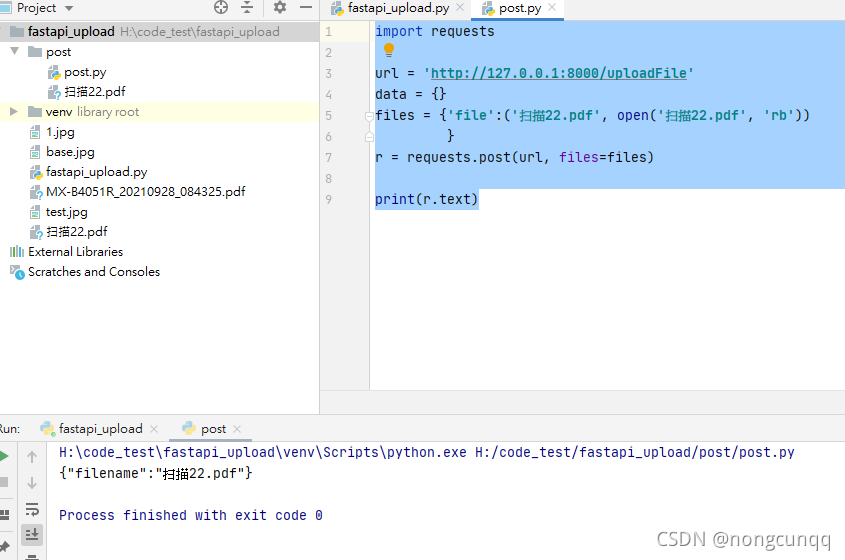Open Project panel settings gear
Screen dimensions: 845x560
(280, 7)
